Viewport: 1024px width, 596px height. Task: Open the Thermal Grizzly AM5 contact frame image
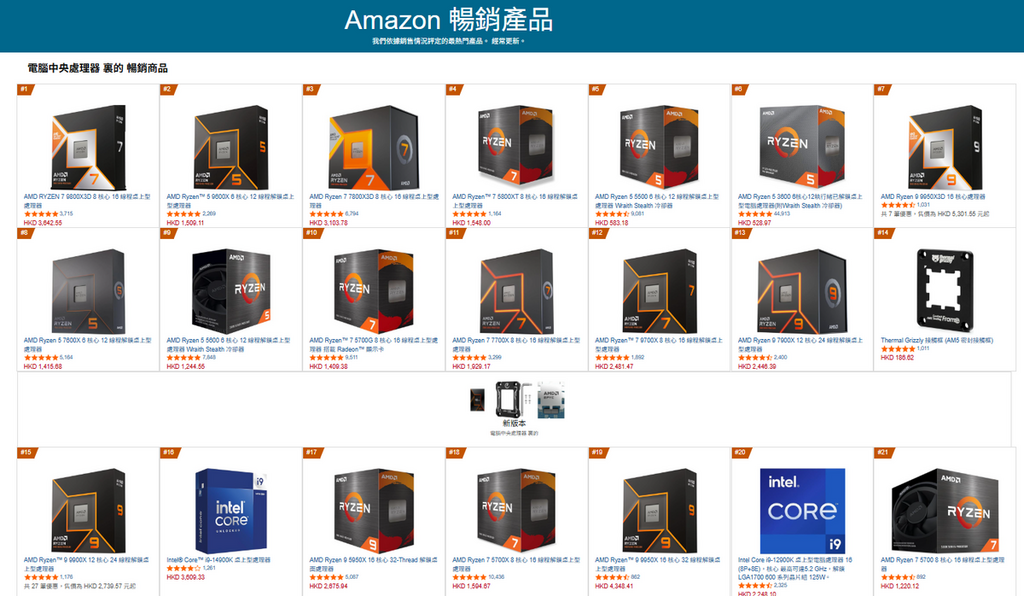pyautogui.click(x=945, y=290)
